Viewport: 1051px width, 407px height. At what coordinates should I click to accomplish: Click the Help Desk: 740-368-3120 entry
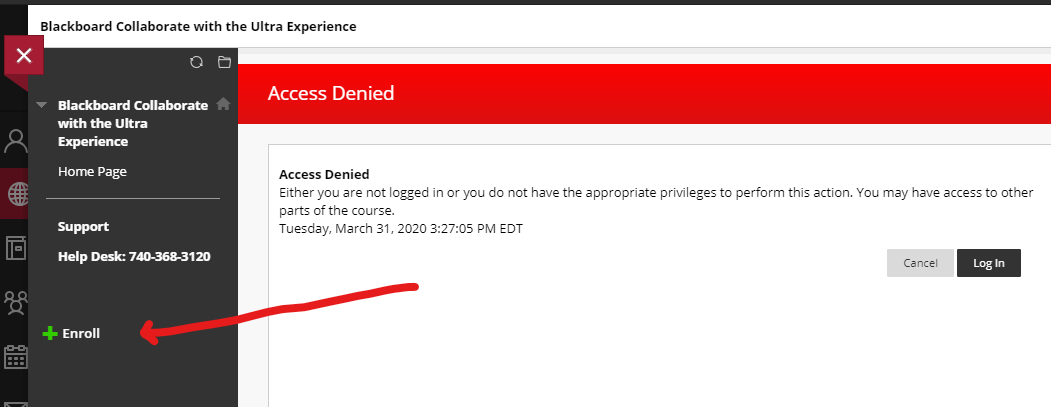pyautogui.click(x=134, y=257)
